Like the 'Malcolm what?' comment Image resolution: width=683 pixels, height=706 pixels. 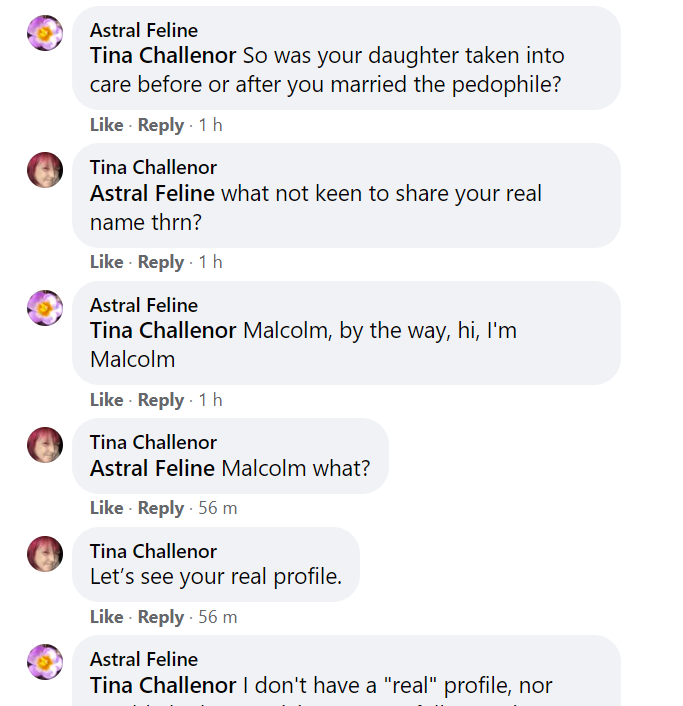[107, 507]
